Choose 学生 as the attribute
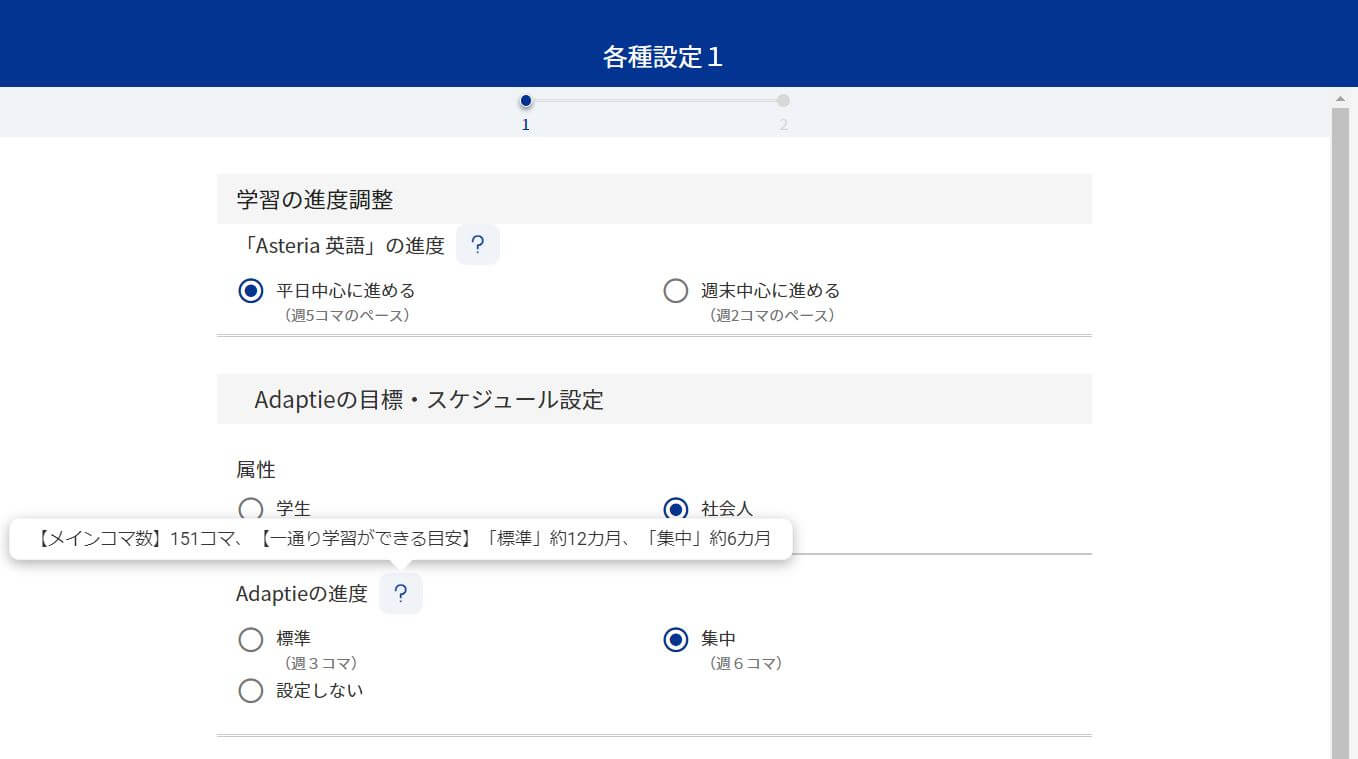This screenshot has width=1358, height=759. [251, 509]
